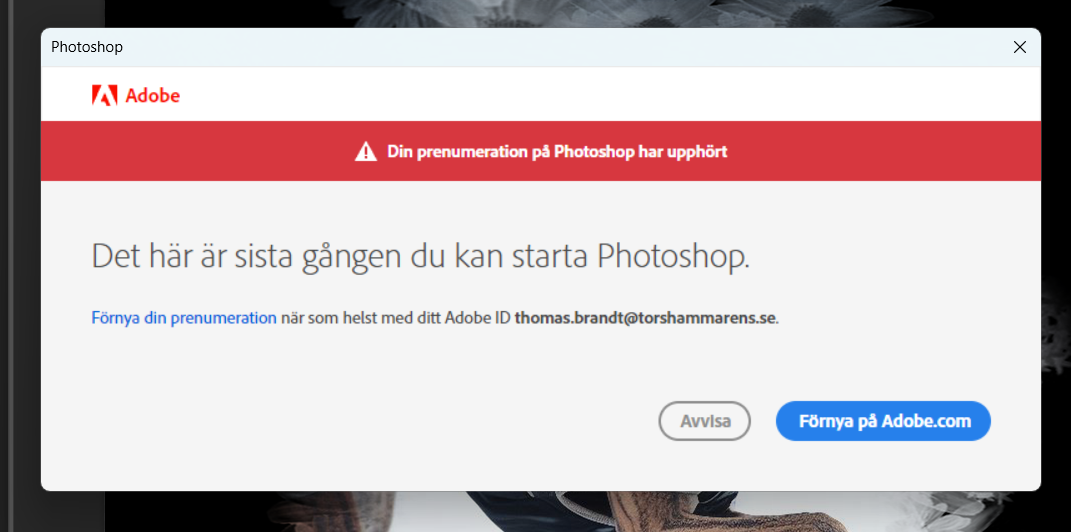Viewport: 1071px width, 532px height.
Task: Click the 'Det här är sista gången' heading
Action: [420, 256]
